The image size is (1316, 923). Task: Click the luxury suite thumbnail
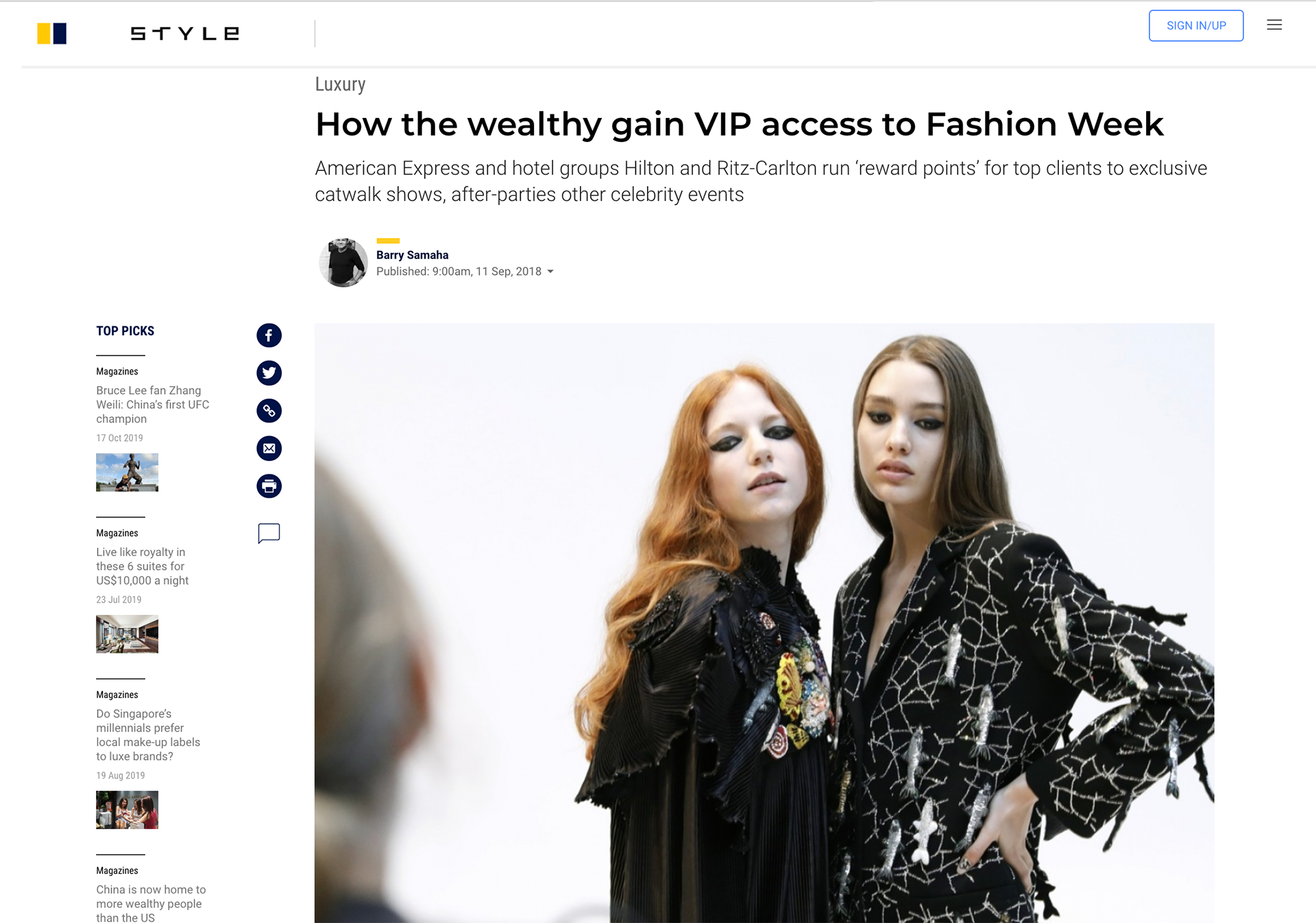point(127,634)
